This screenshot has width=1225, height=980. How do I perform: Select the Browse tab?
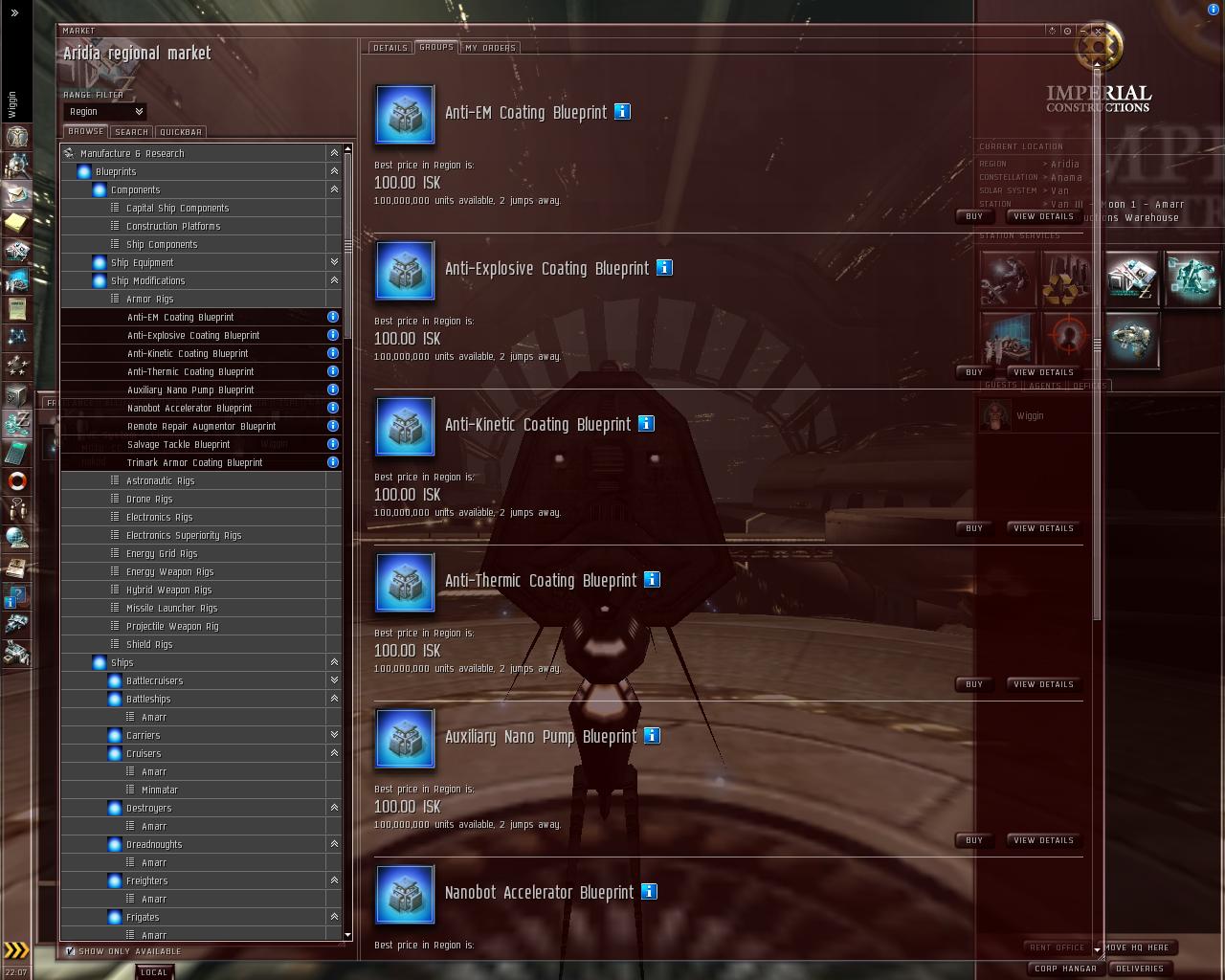86,131
